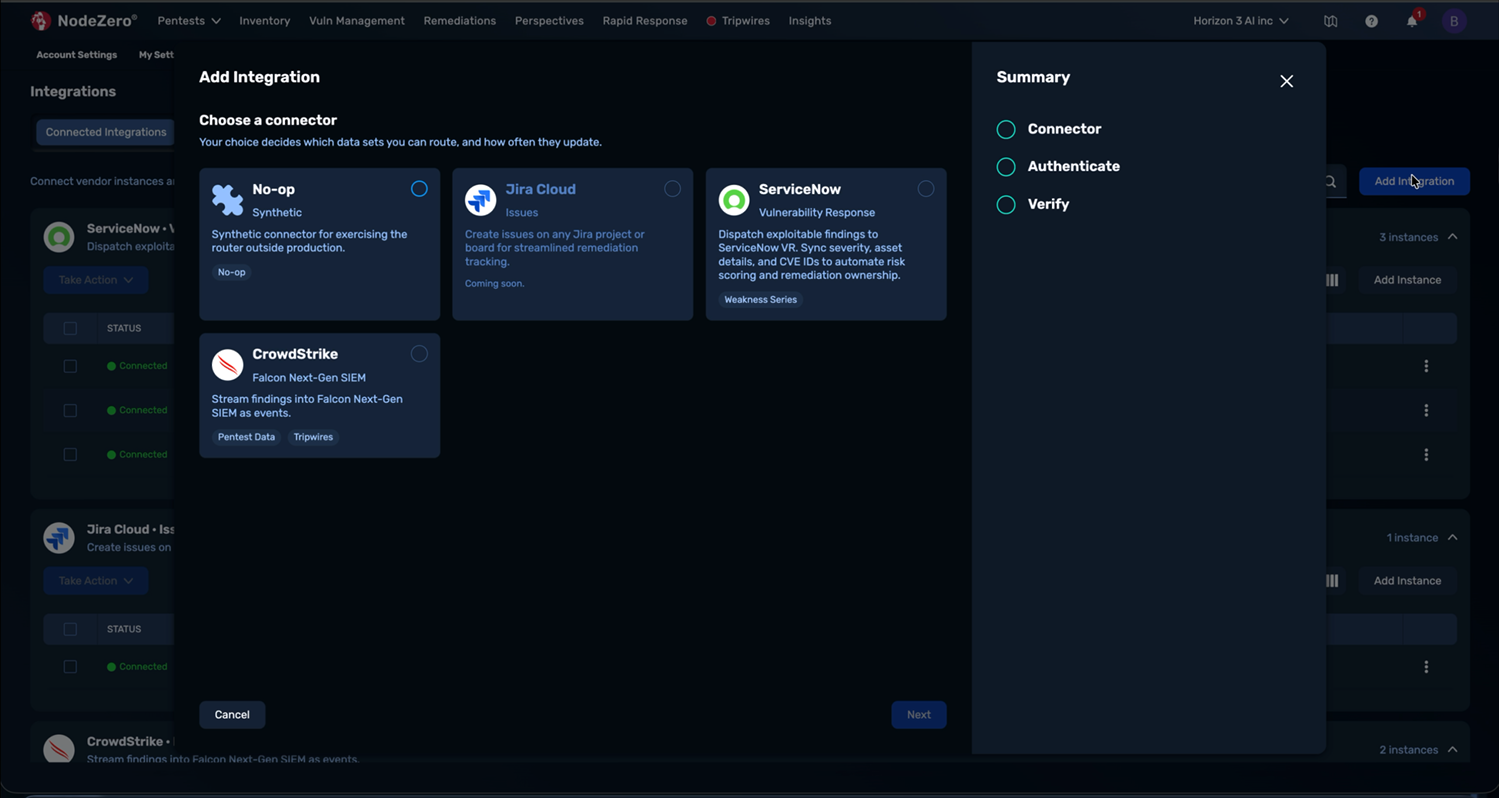
Task: Open kebab menu for first ServiceNow instance
Action: click(x=1426, y=366)
